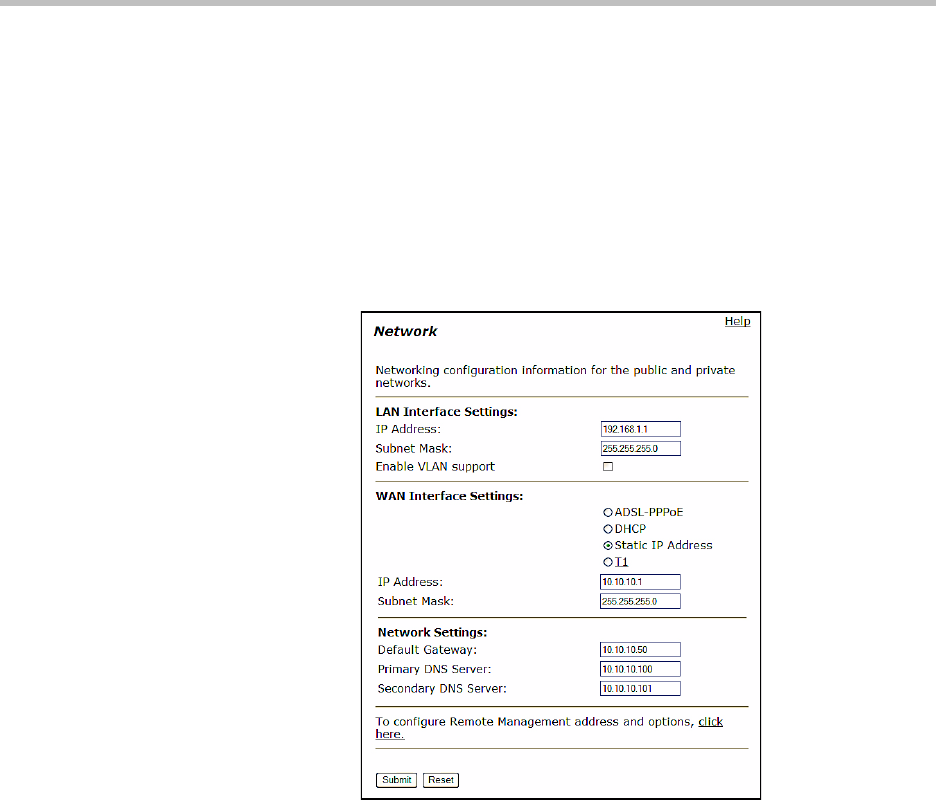
Task: Click the 'Network Settings:' heading
Action: point(432,632)
